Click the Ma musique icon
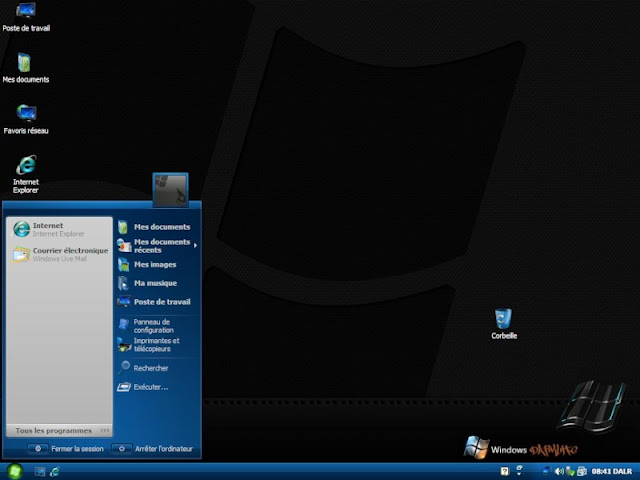Image resolution: width=640 pixels, height=480 pixels. pos(123,283)
